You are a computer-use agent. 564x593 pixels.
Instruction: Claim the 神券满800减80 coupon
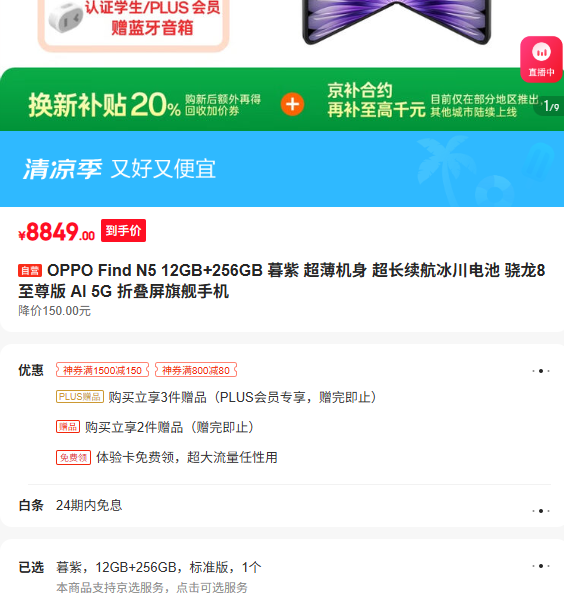point(196,370)
